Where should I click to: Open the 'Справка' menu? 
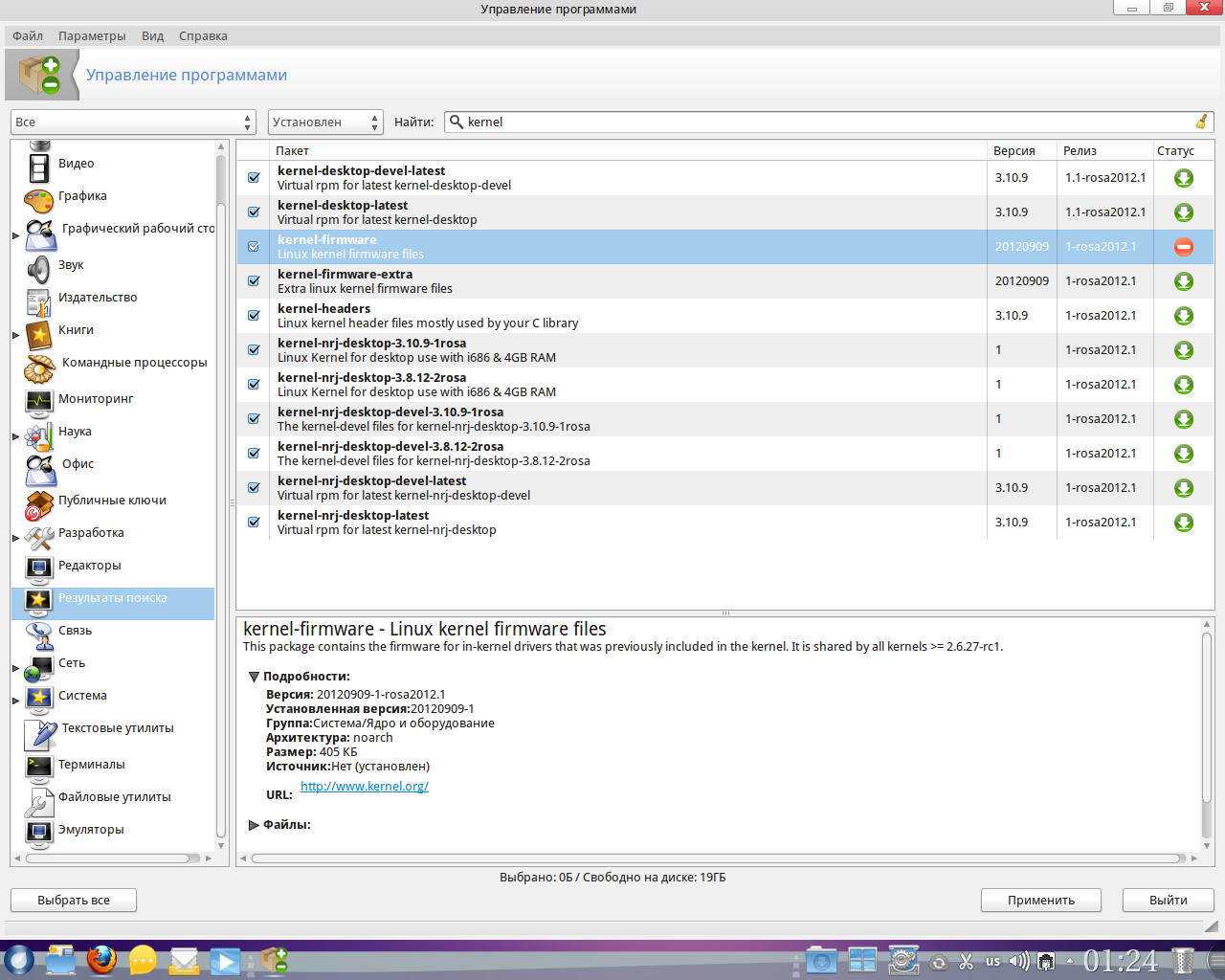point(203,36)
